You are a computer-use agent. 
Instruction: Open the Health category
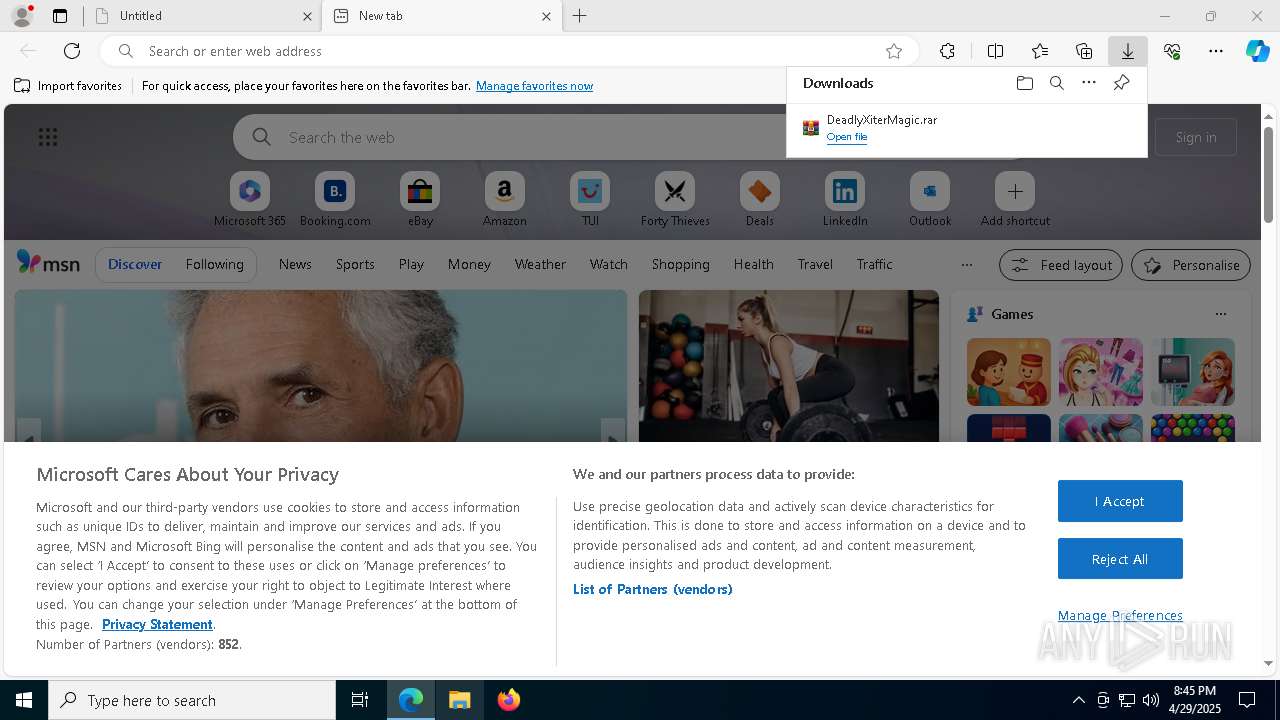click(753, 264)
